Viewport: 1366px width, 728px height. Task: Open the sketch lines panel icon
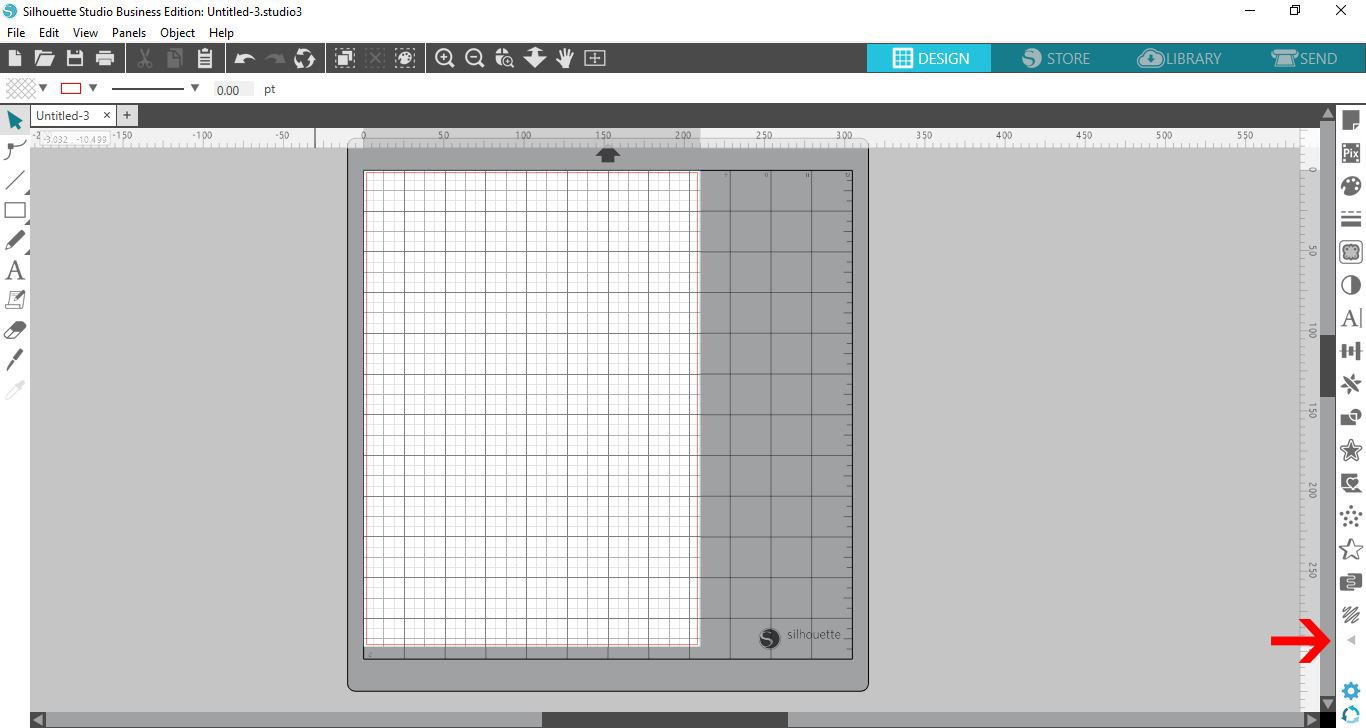1351,614
